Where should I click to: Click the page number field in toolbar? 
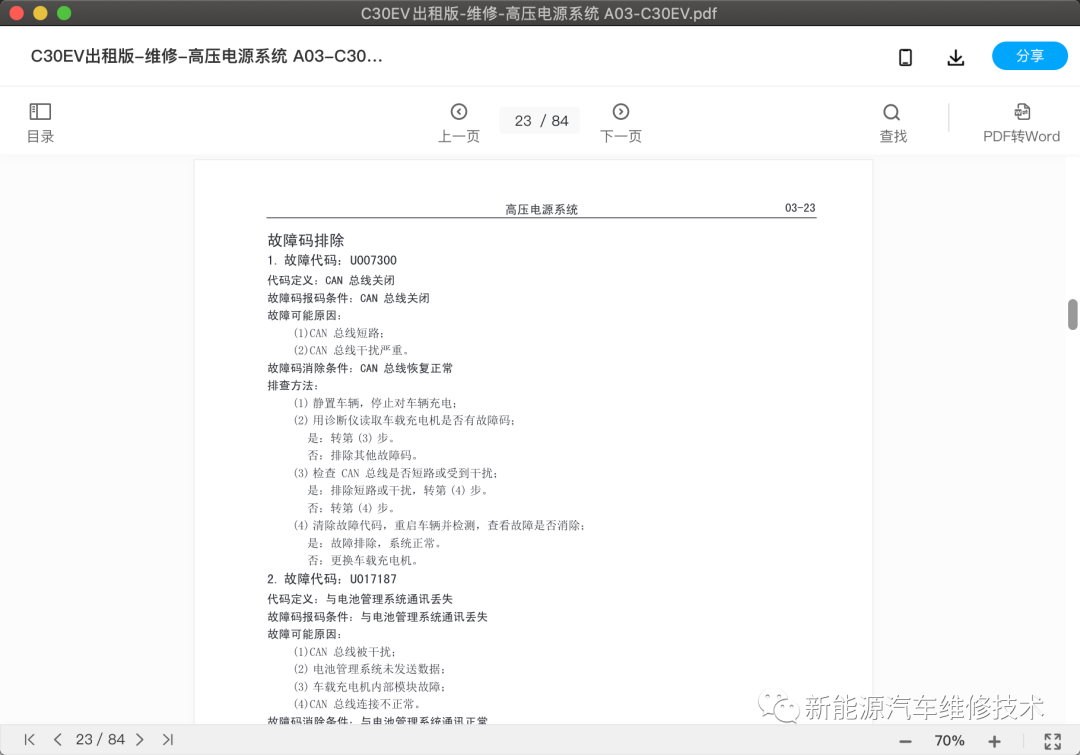tap(540, 121)
